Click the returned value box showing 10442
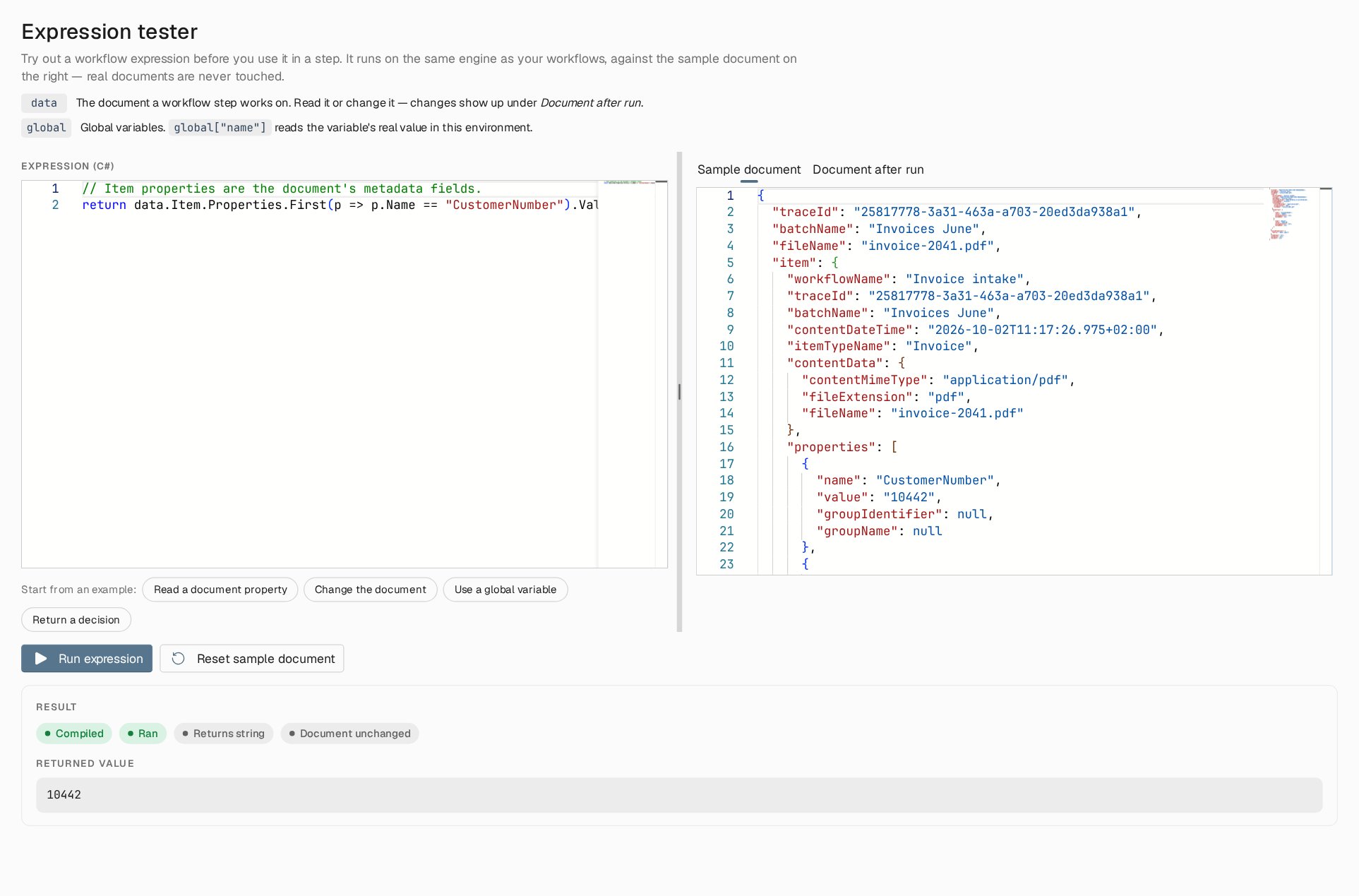Viewport: 1359px width, 896px height. pos(679,795)
